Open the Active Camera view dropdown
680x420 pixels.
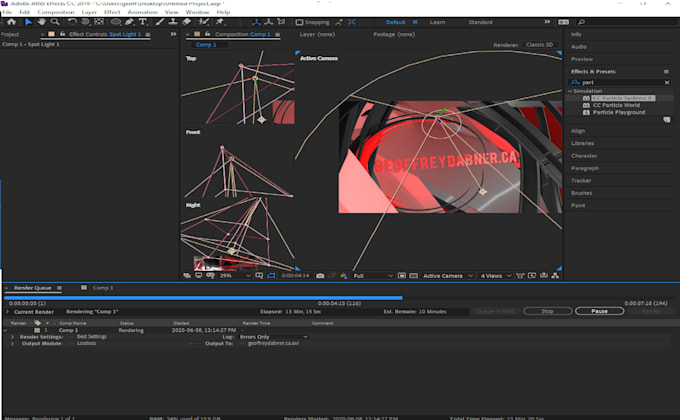pyautogui.click(x=447, y=276)
